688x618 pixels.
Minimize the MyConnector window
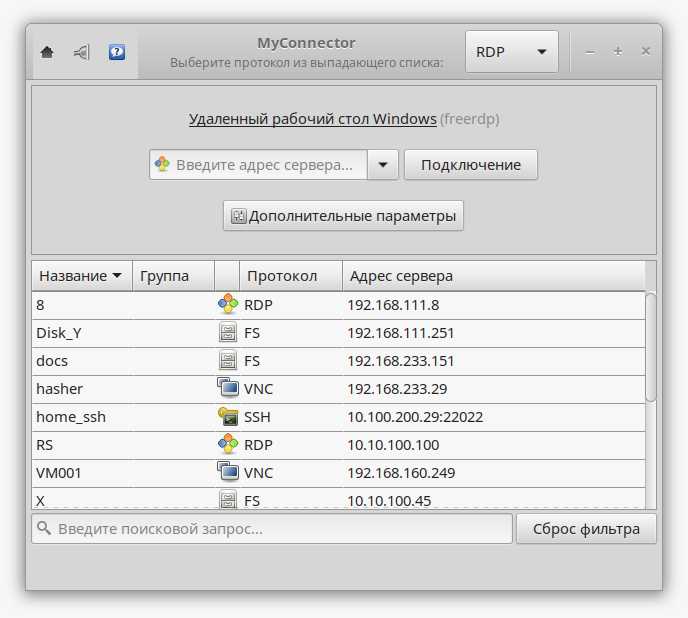tap(590, 52)
